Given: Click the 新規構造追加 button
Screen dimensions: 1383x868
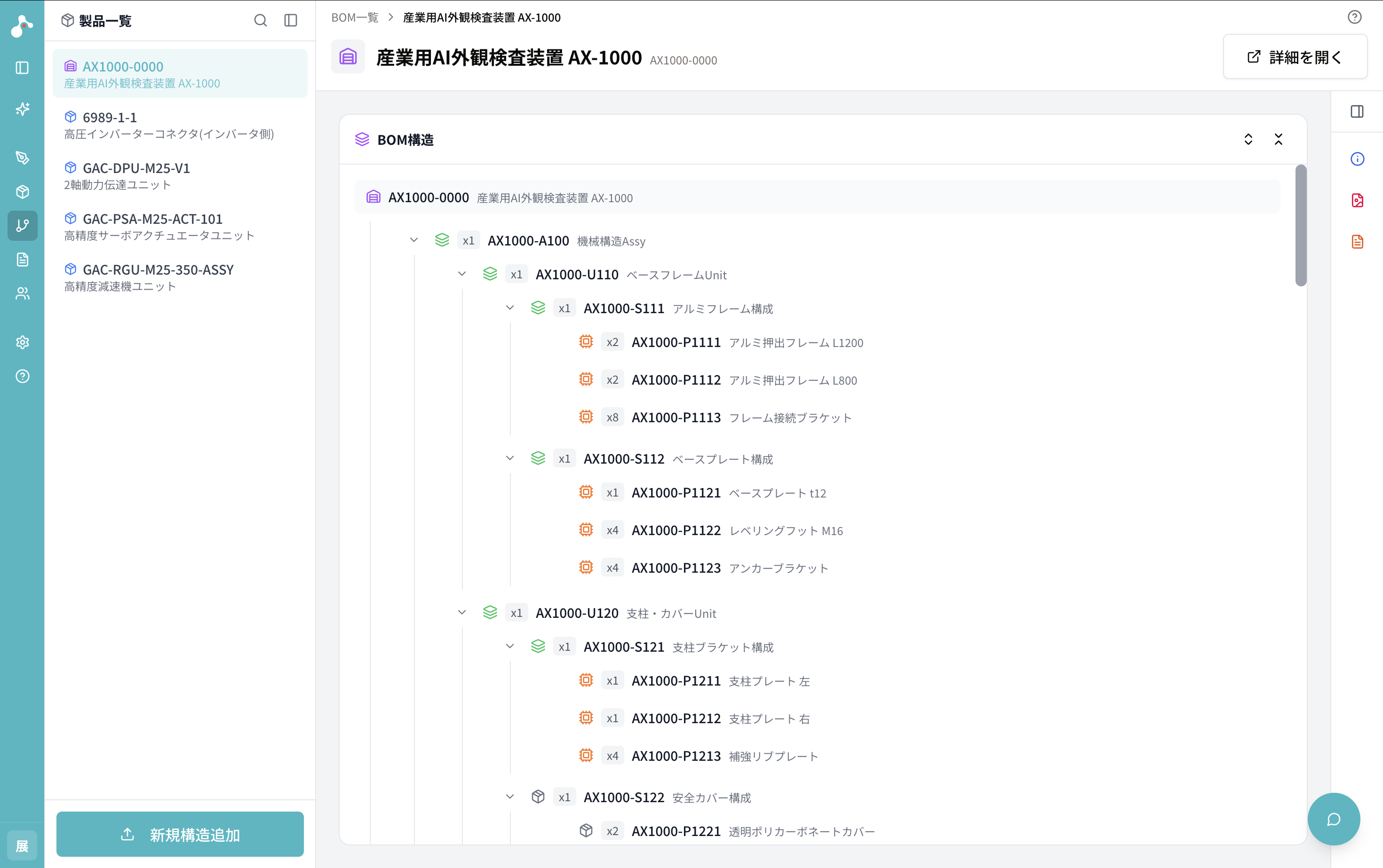Looking at the screenshot, I should pos(180,834).
